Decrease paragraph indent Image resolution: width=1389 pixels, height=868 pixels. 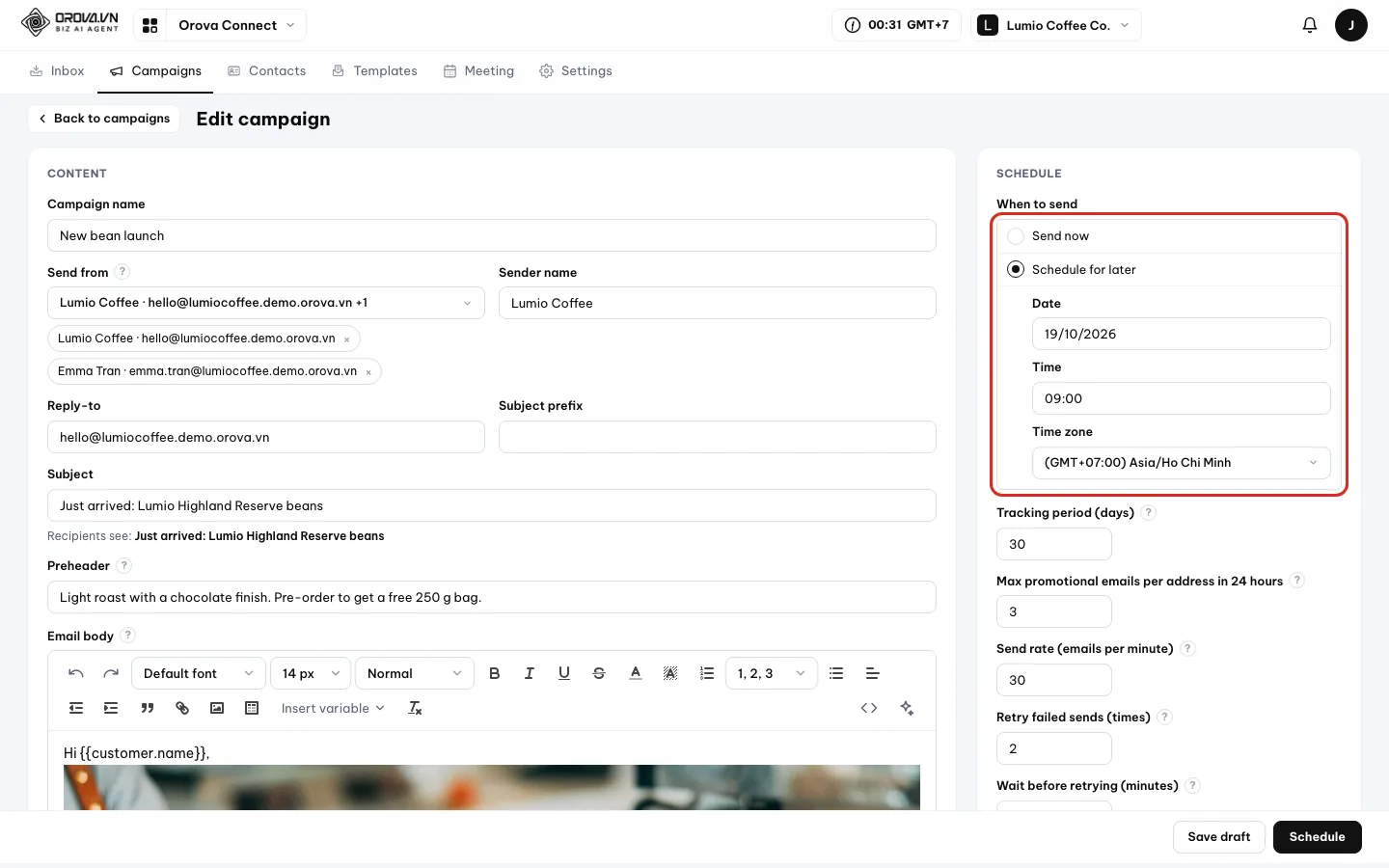click(76, 708)
